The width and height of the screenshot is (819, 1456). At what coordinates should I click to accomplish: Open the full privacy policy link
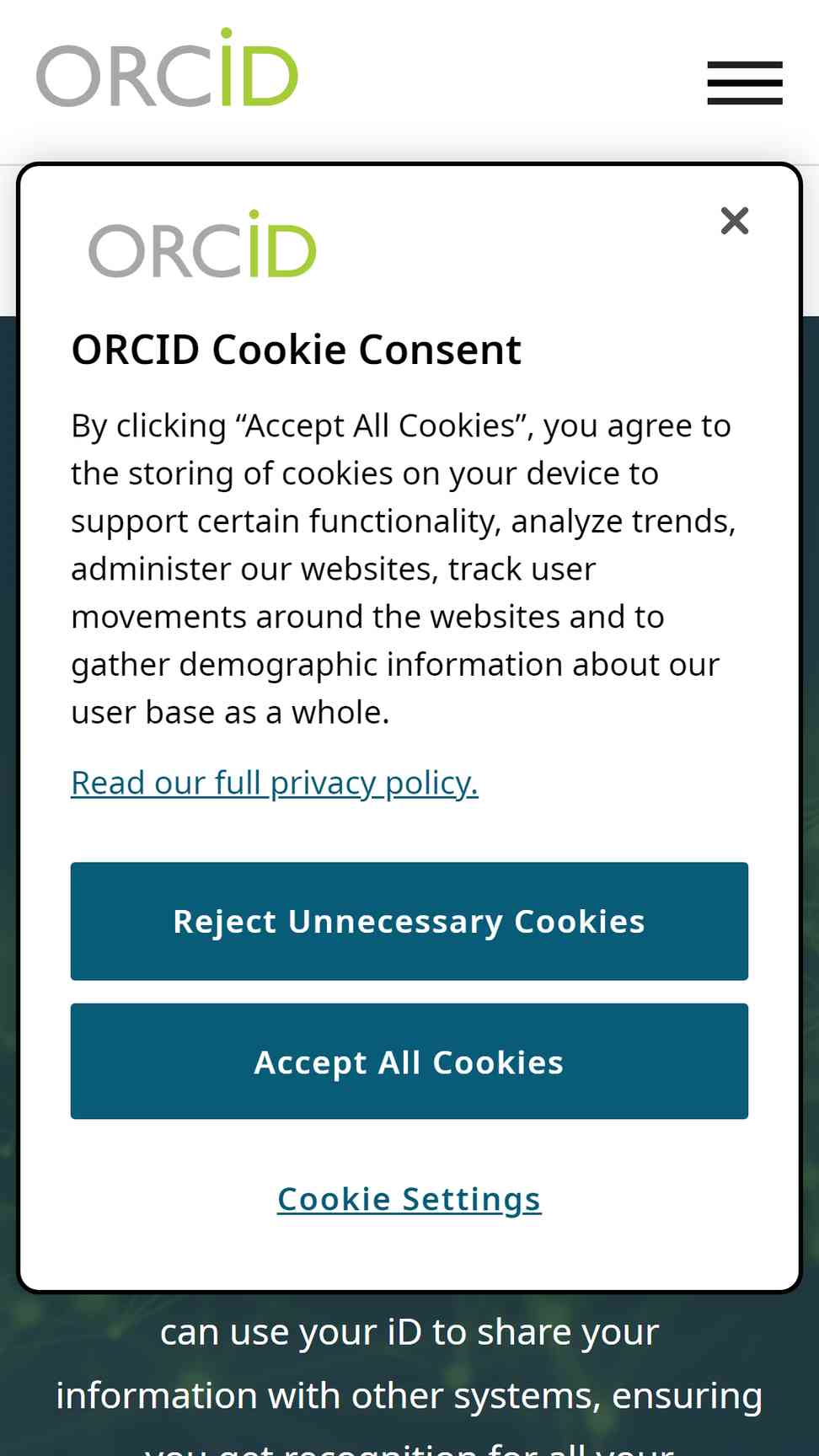275,783
